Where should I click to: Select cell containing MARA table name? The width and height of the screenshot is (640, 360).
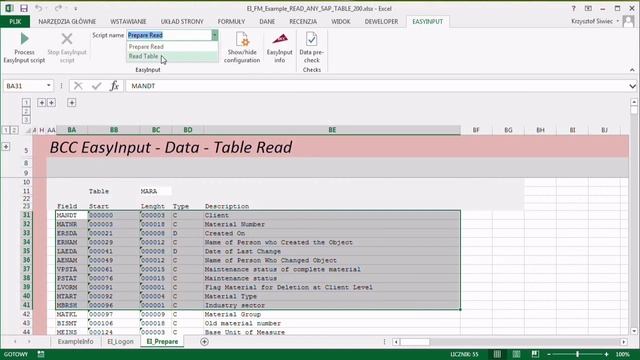pos(156,191)
